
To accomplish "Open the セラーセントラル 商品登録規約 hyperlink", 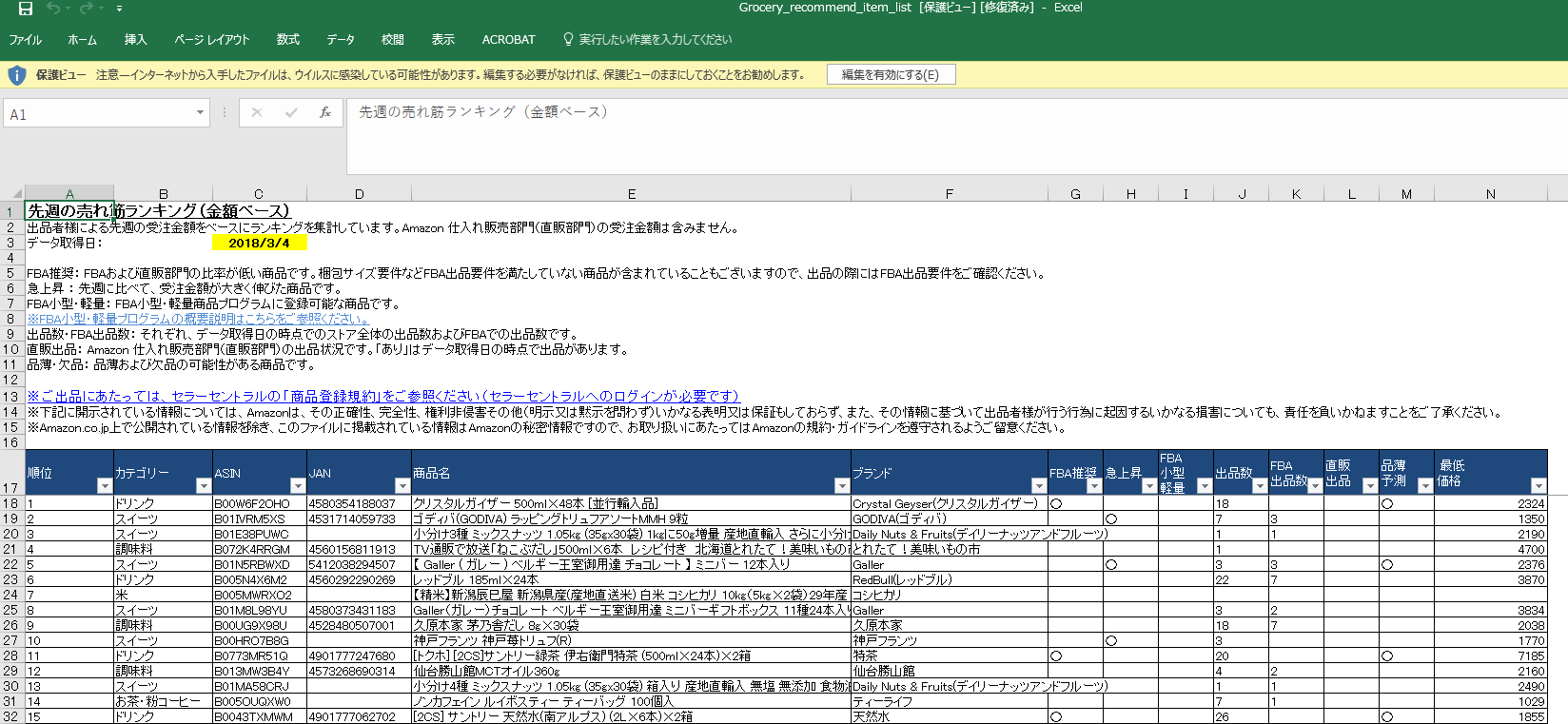I will click(382, 396).
